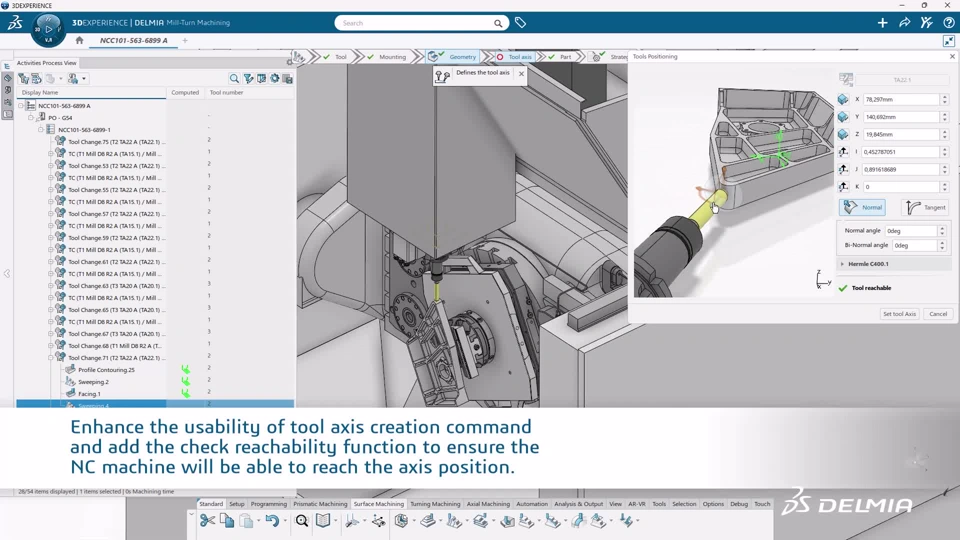The height and width of the screenshot is (540, 960).
Task: Click the Set tool Axis button
Action: click(x=899, y=314)
